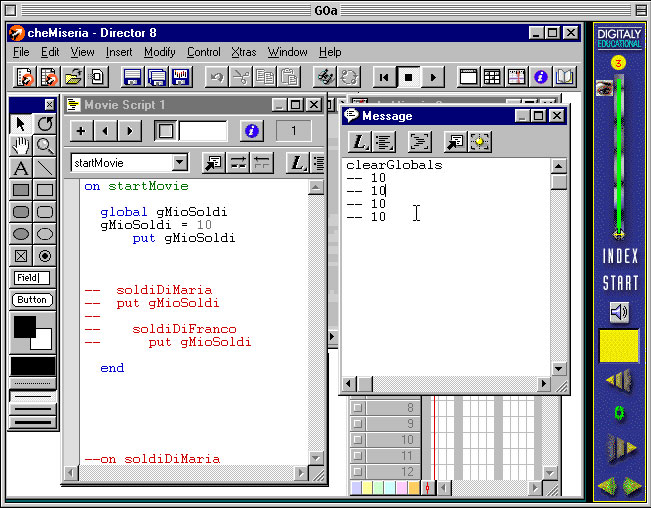Open the Modify menu
The width and height of the screenshot is (651, 508).
(x=160, y=52)
